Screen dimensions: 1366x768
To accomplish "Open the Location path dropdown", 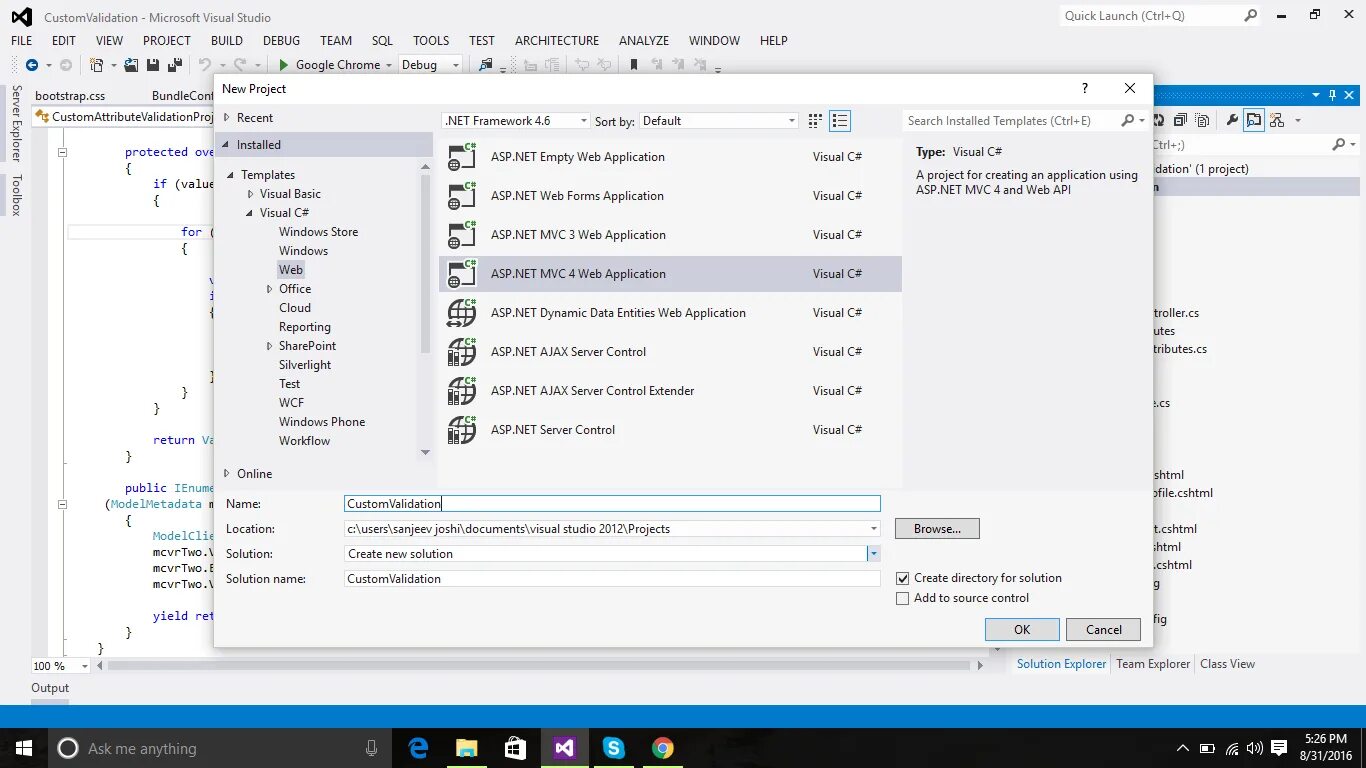I will click(873, 529).
